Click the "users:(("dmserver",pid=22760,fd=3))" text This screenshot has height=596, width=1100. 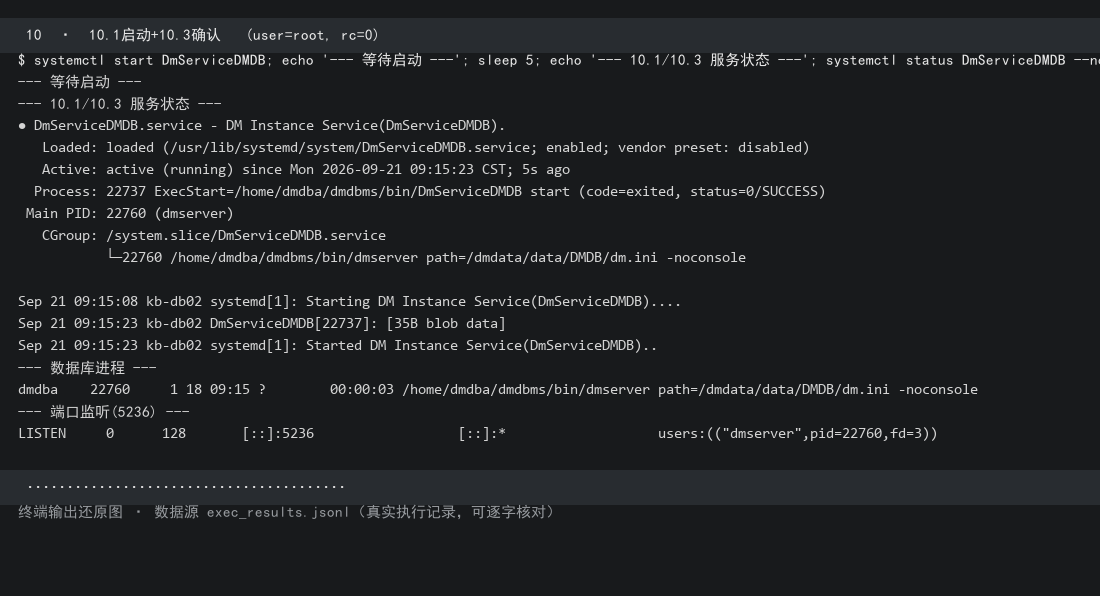click(798, 433)
